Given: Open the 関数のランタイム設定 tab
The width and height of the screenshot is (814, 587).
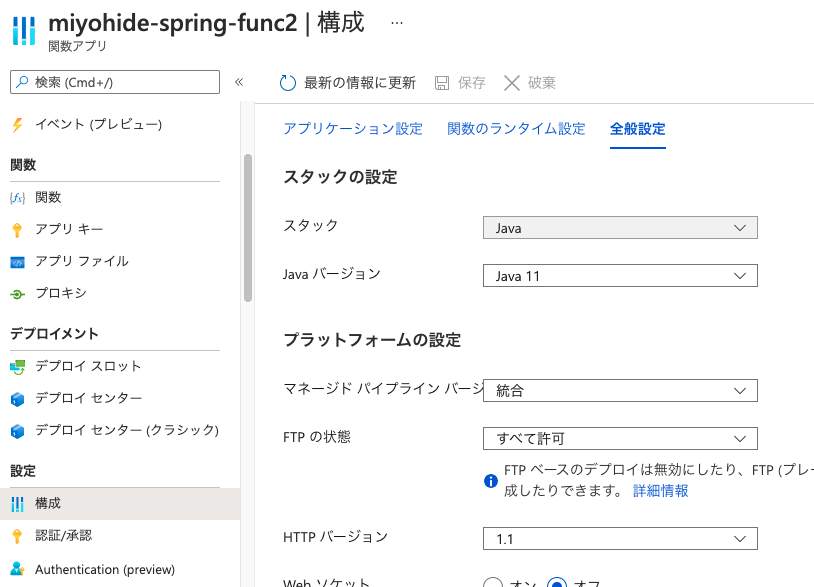Looking at the screenshot, I should point(516,128).
